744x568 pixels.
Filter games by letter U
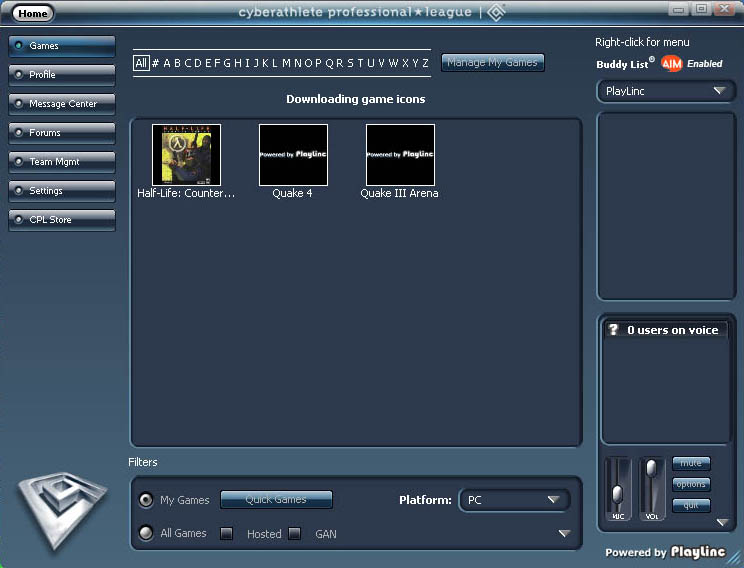371,63
